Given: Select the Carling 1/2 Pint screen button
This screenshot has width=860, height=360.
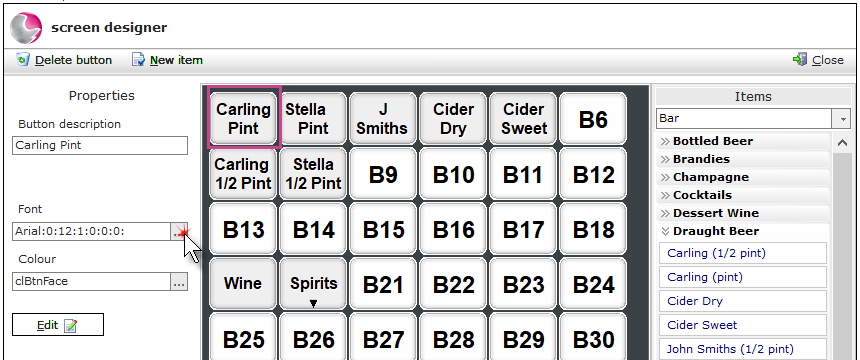Looking at the screenshot, I should pyautogui.click(x=244, y=173).
